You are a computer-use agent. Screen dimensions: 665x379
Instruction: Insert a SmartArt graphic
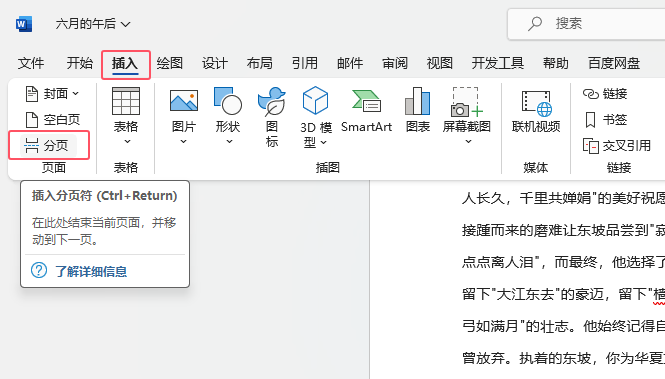tap(366, 111)
